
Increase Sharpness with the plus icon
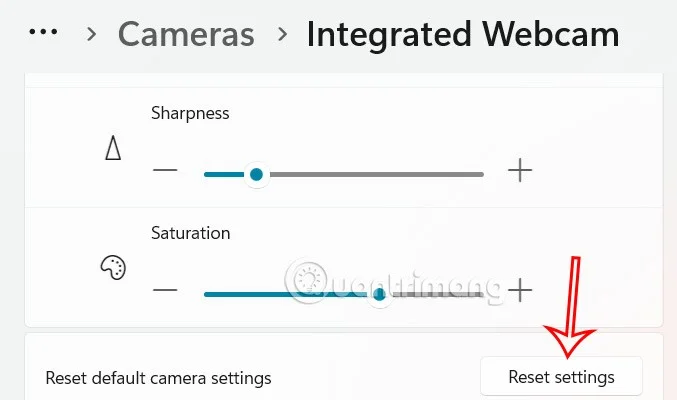pos(519,171)
